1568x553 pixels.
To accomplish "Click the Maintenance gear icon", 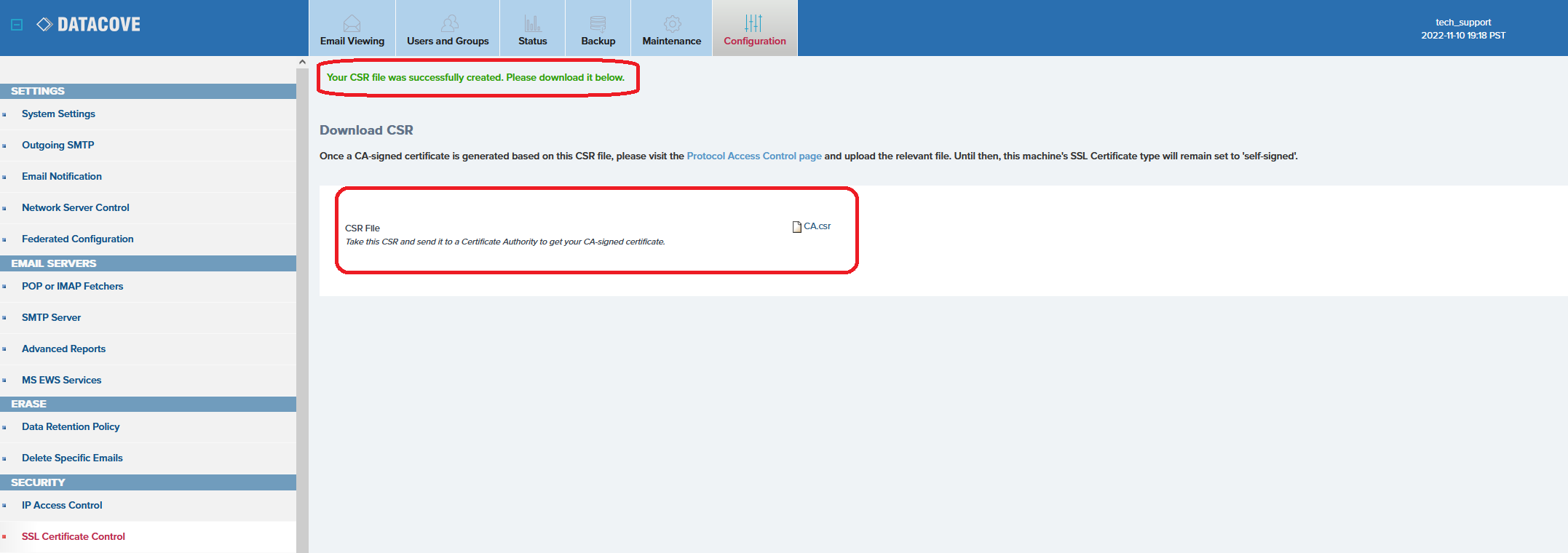I will [672, 23].
